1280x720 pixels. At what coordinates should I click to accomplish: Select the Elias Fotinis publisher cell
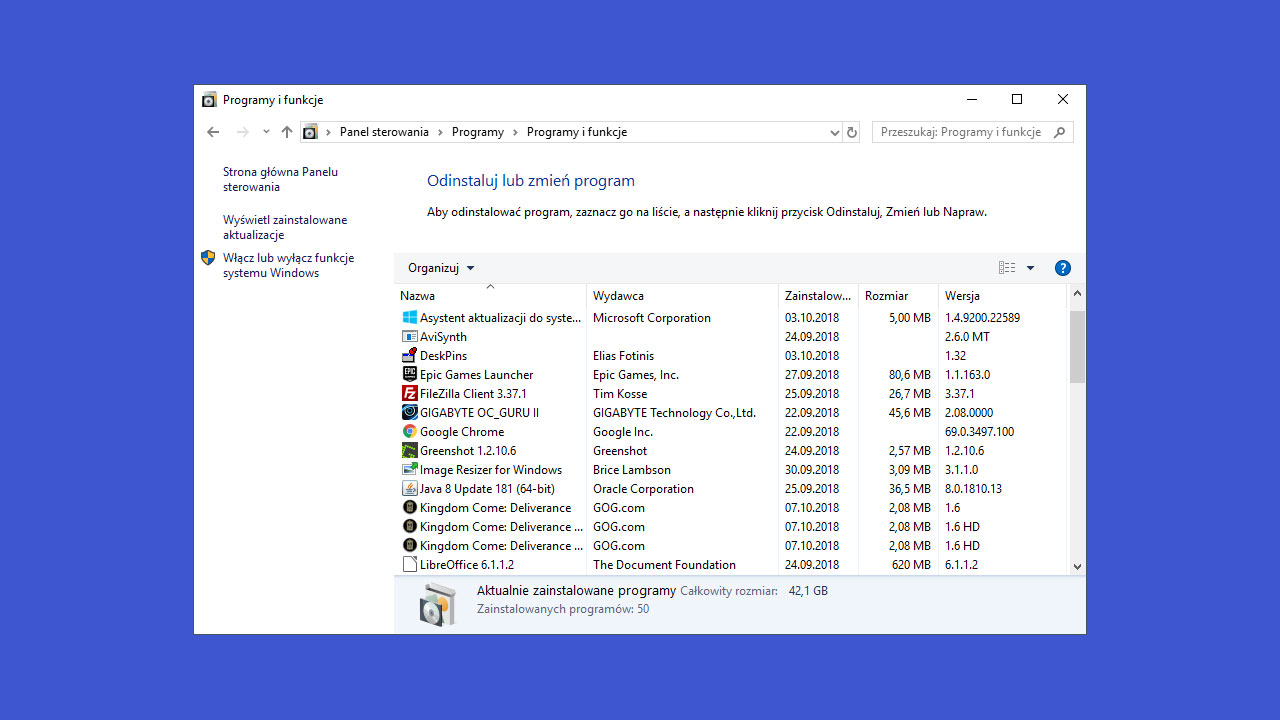(x=623, y=356)
